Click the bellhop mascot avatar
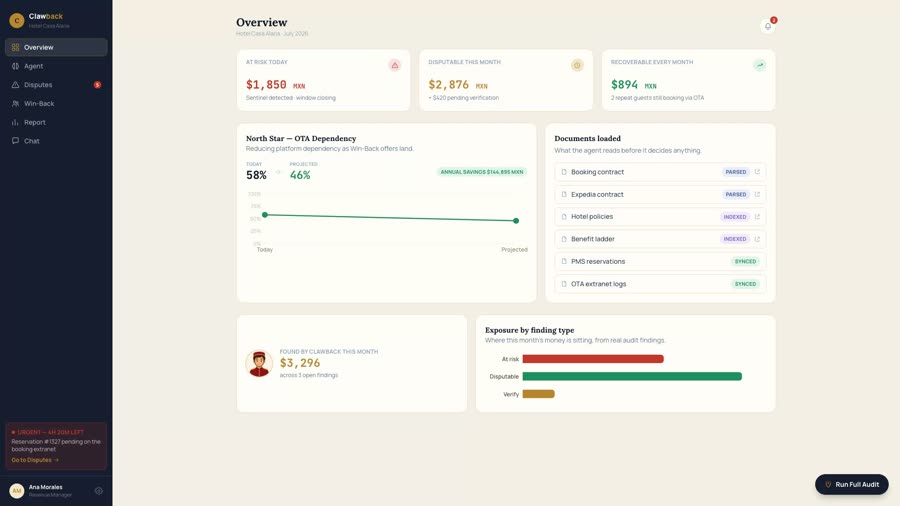This screenshot has width=900, height=506. click(259, 363)
